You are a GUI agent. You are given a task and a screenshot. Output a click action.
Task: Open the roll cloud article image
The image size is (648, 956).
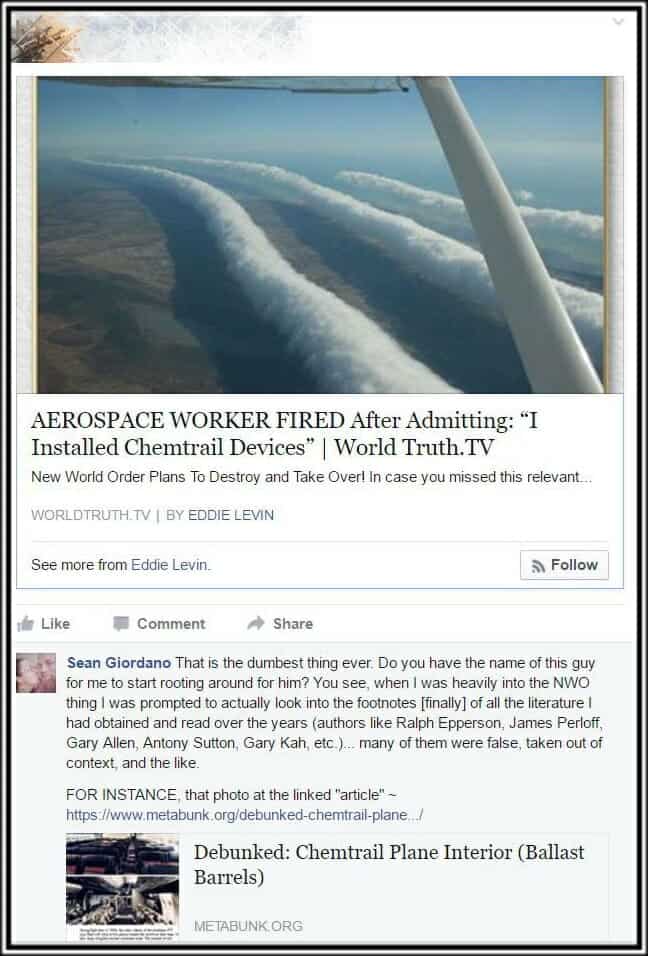[x=321, y=235]
